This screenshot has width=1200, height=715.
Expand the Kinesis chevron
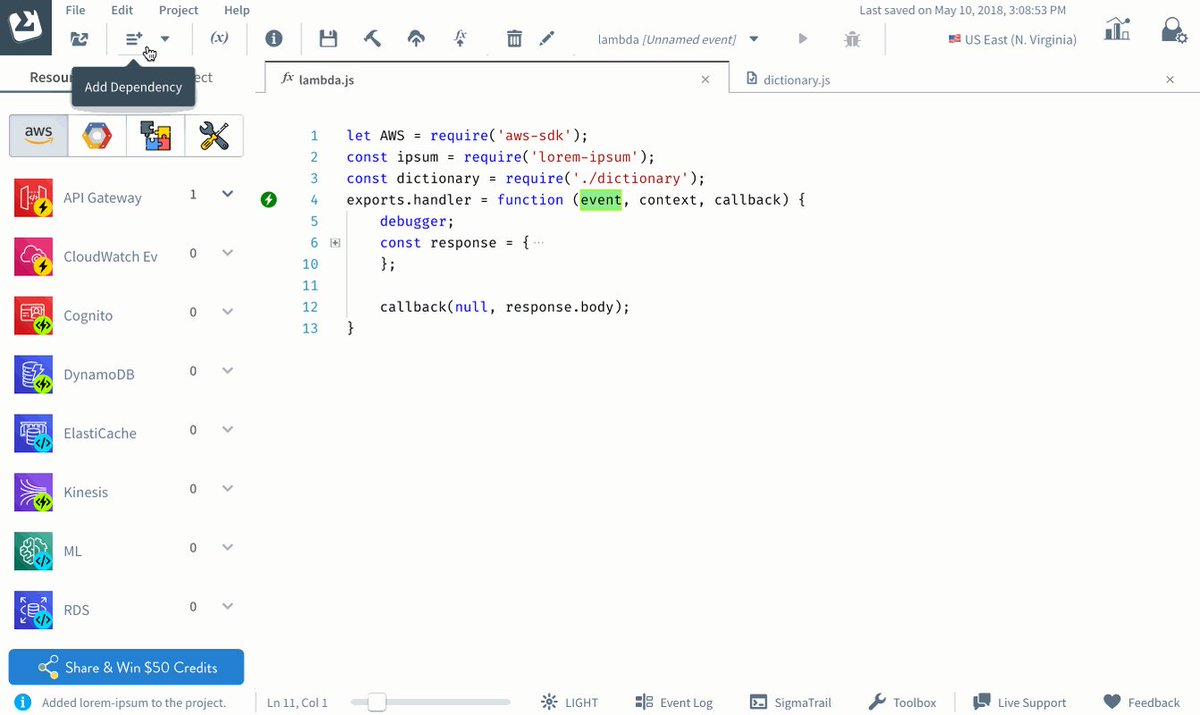[x=227, y=489]
